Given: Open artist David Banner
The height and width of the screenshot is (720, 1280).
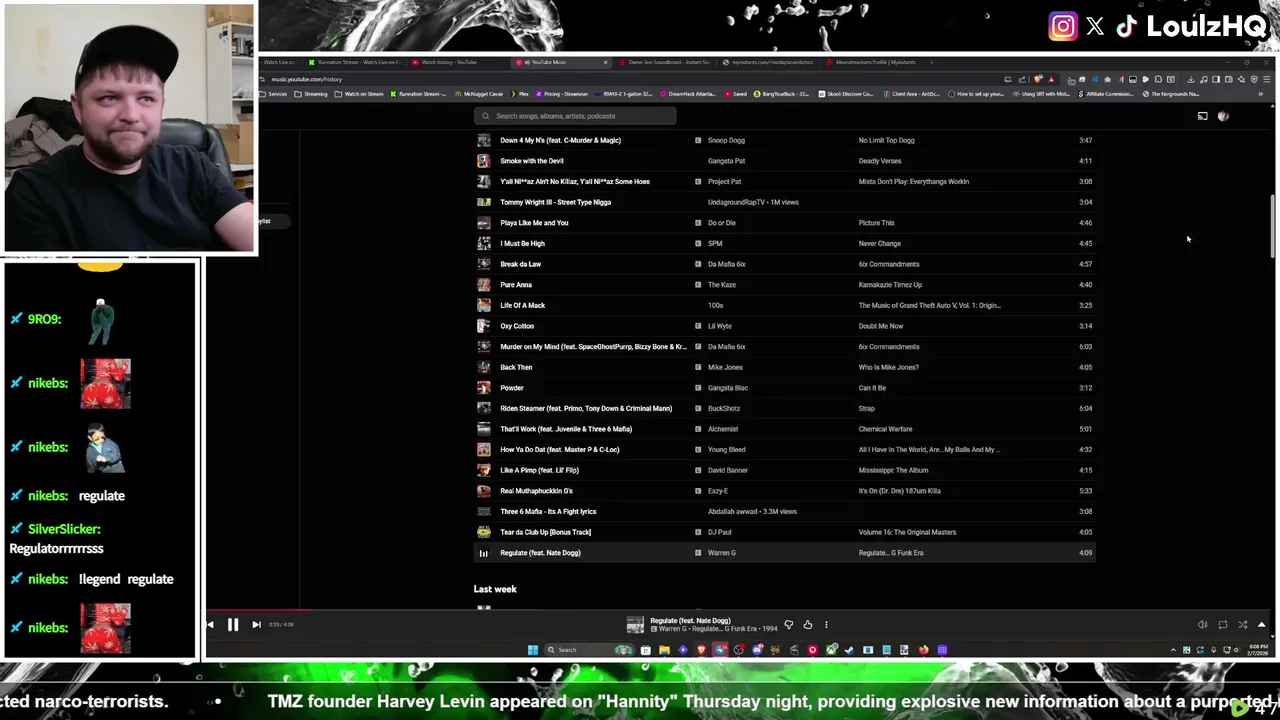Looking at the screenshot, I should [x=727, y=470].
